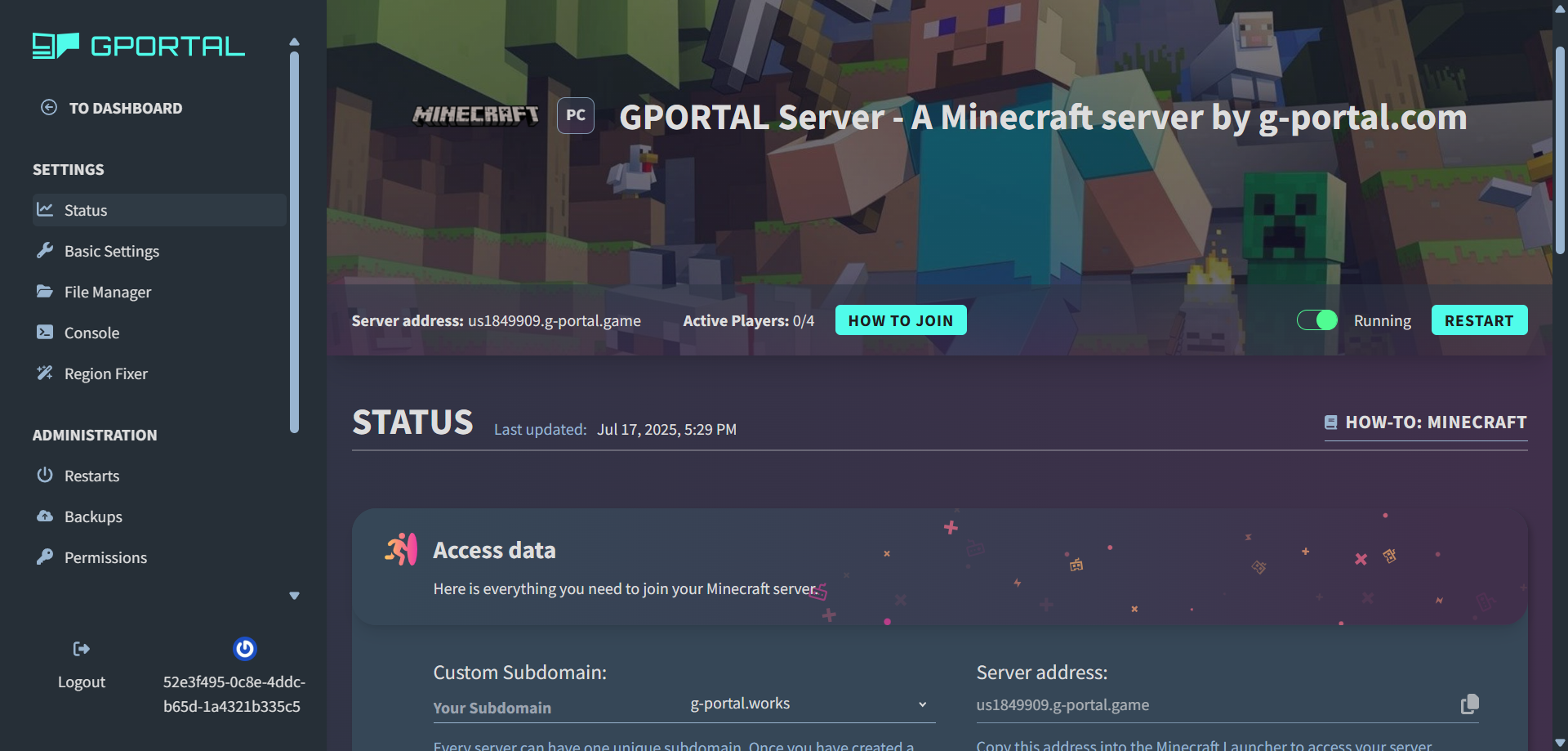
Task: Click the header server address us1849909.g-portal.game
Action: pyautogui.click(x=555, y=320)
